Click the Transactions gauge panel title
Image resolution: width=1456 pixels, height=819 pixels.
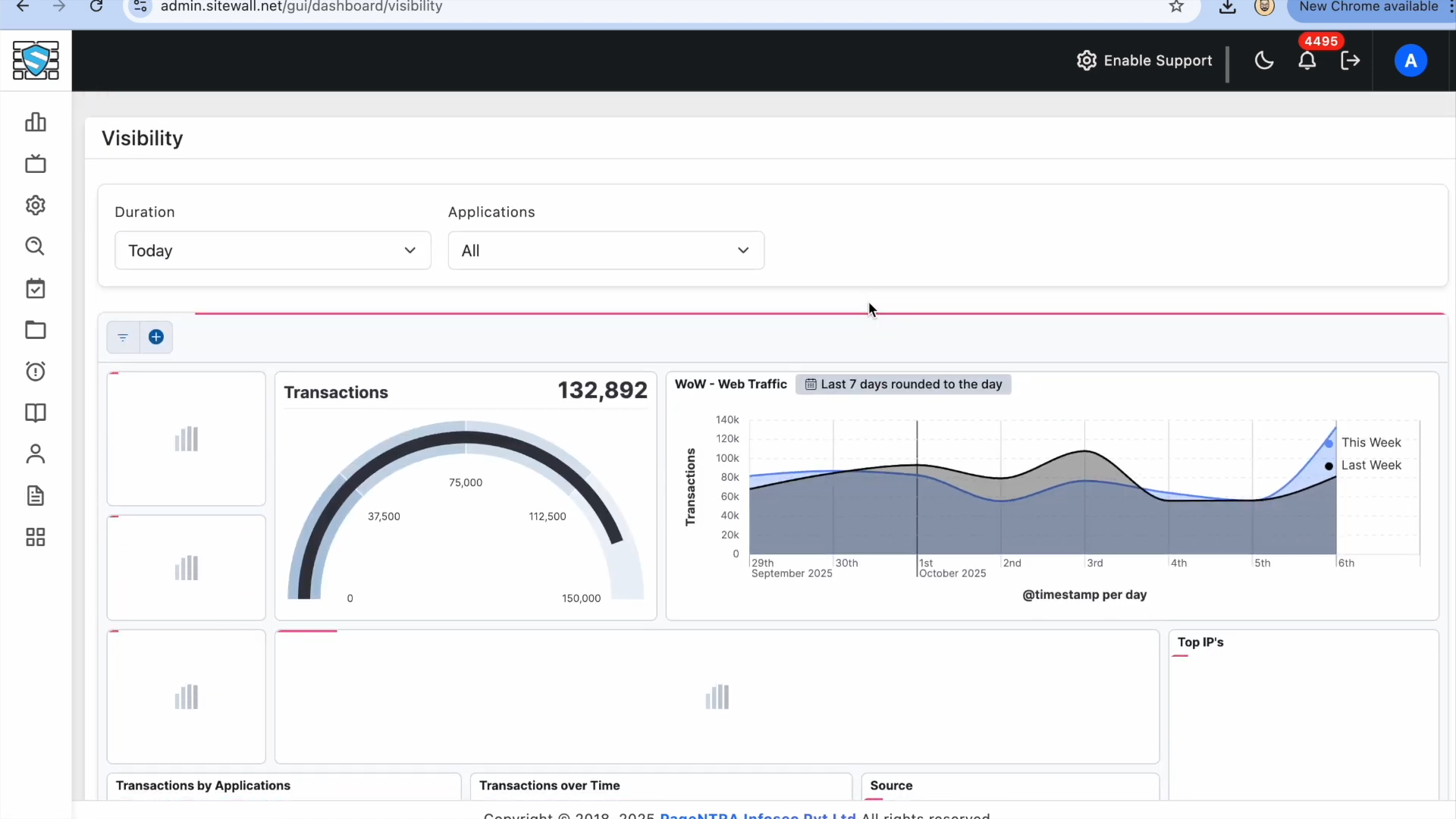(336, 392)
